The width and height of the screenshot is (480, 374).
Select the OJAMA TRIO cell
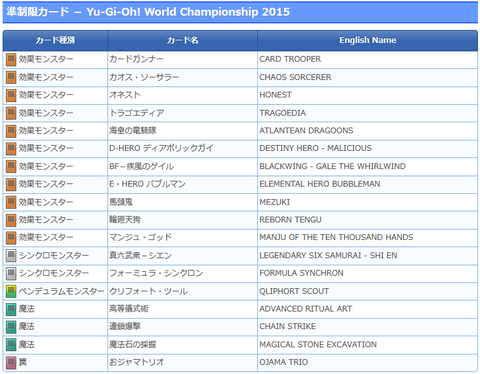(x=367, y=362)
